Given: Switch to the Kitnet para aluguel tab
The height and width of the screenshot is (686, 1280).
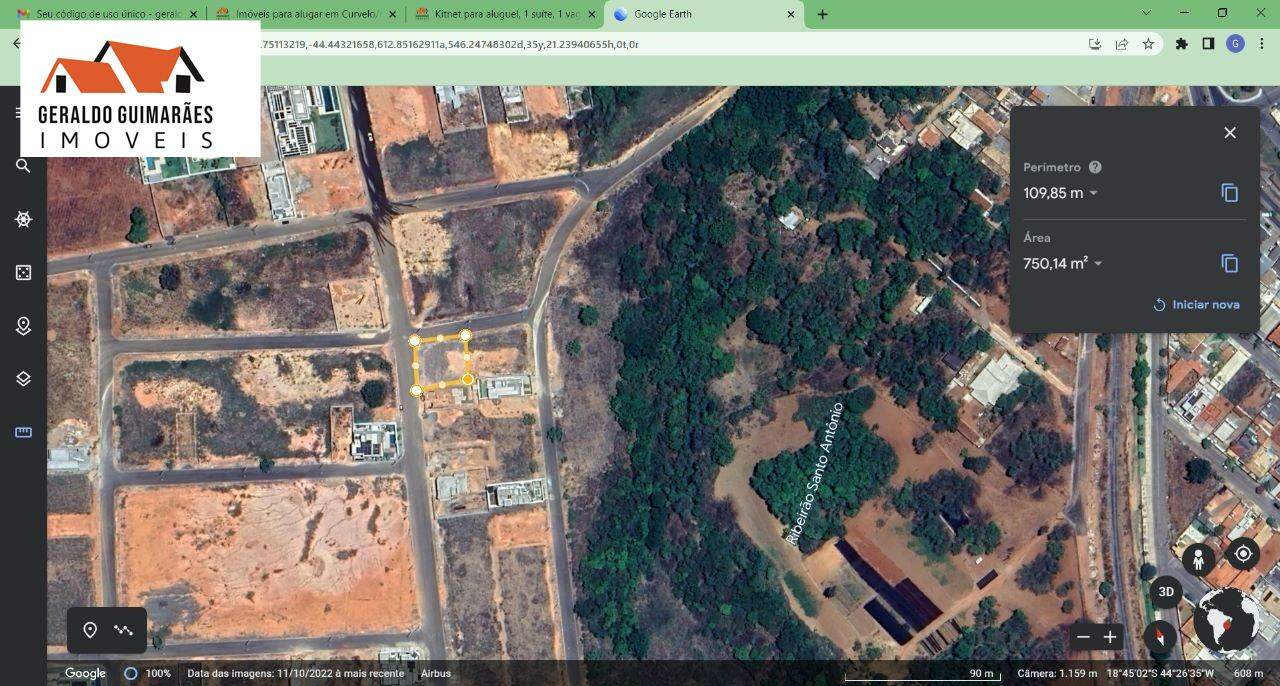Looking at the screenshot, I should tap(505, 14).
